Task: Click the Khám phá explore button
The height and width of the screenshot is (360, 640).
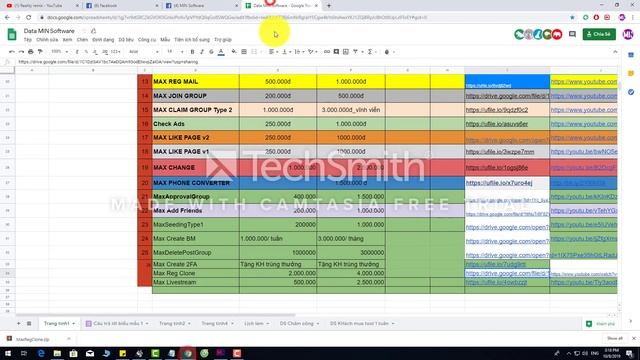Action: [x=600, y=324]
